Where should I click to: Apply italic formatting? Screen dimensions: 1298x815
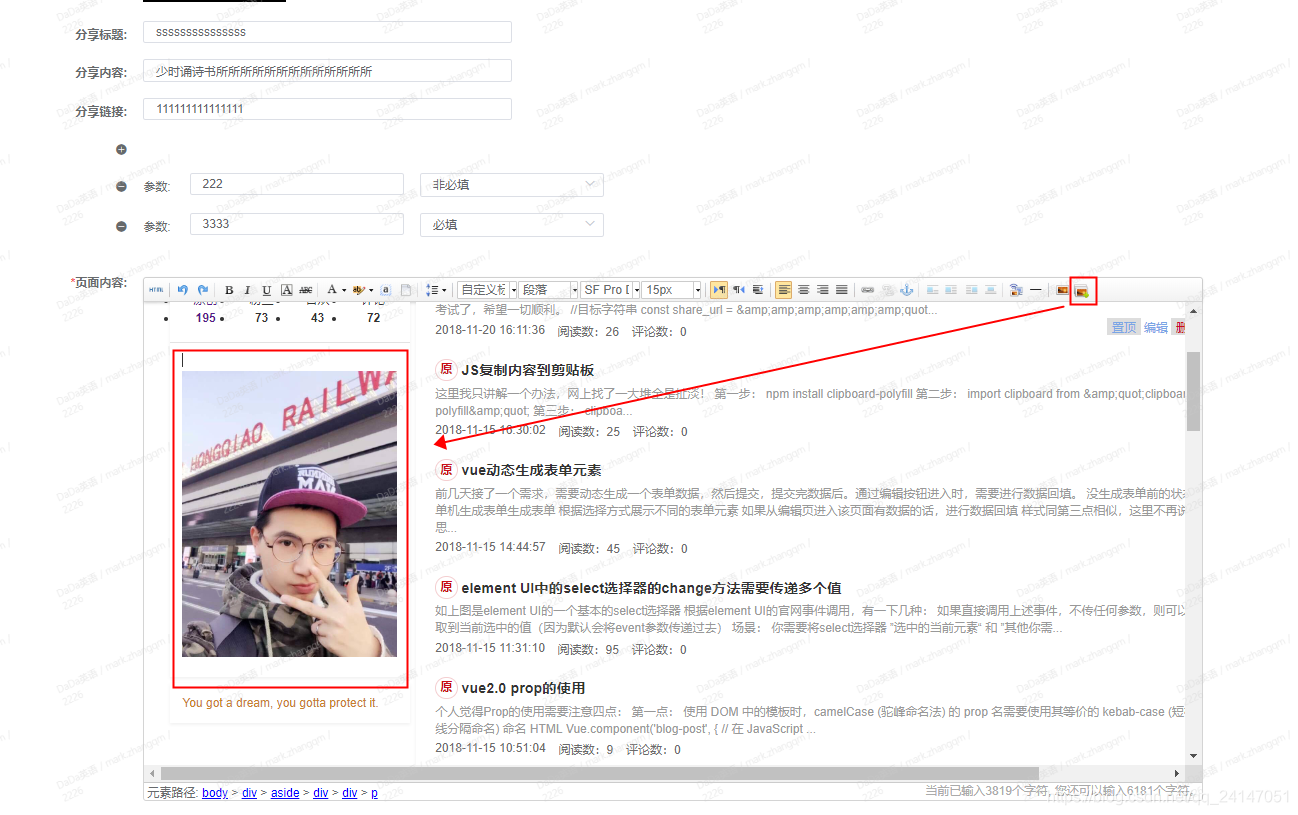(x=247, y=290)
